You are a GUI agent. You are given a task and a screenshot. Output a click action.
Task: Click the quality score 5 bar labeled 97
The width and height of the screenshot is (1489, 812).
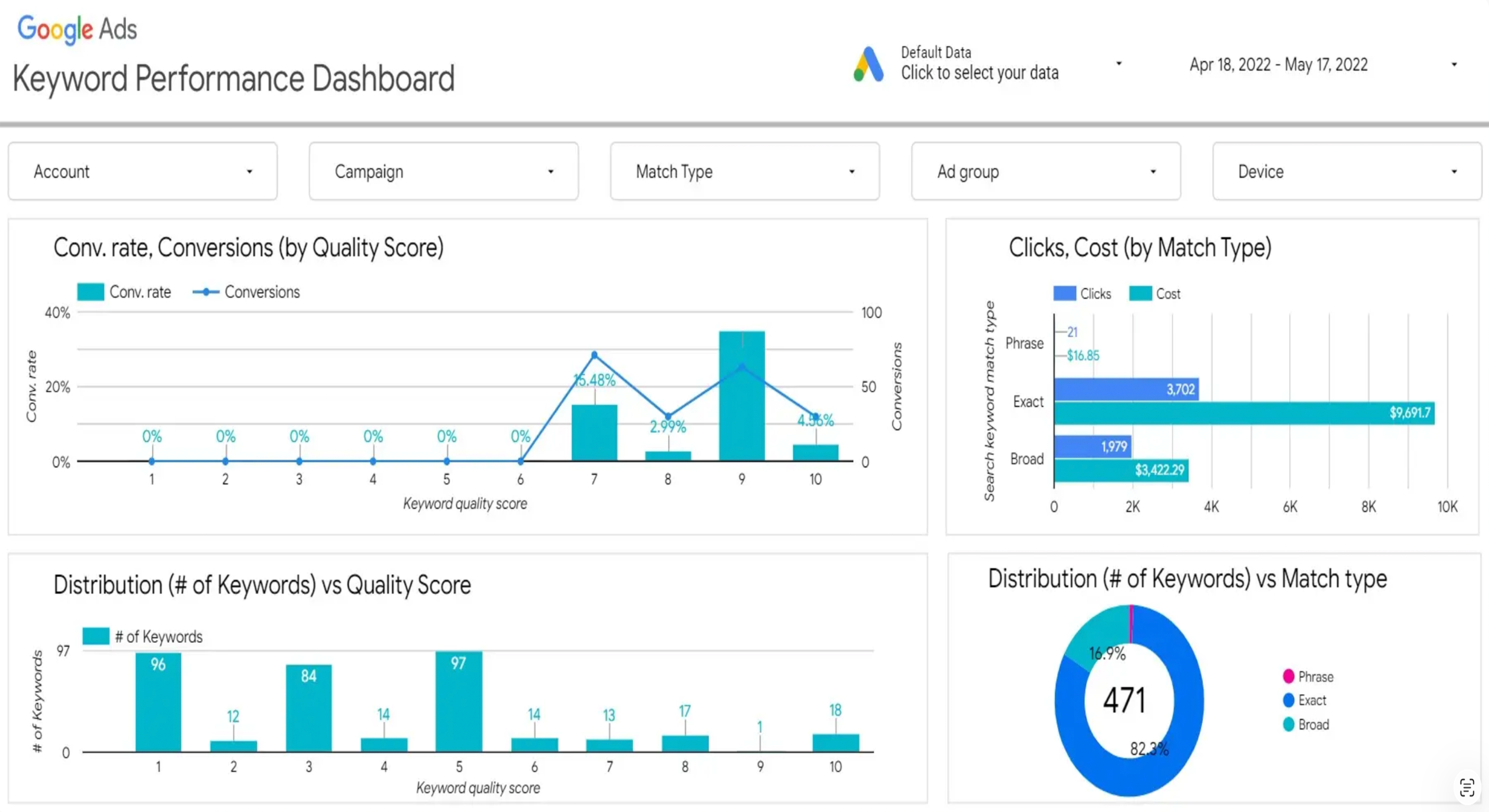(458, 702)
